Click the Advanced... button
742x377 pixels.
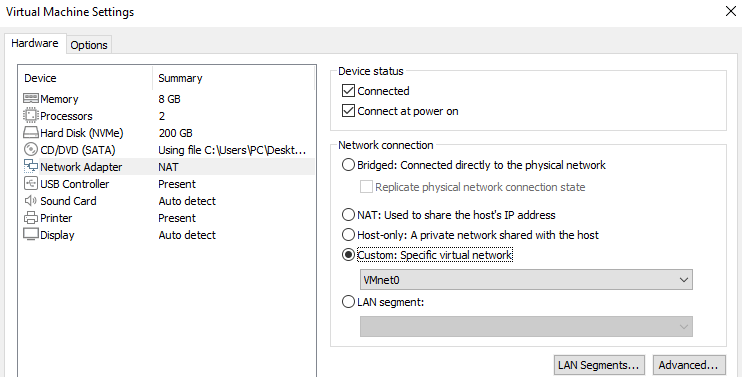689,365
